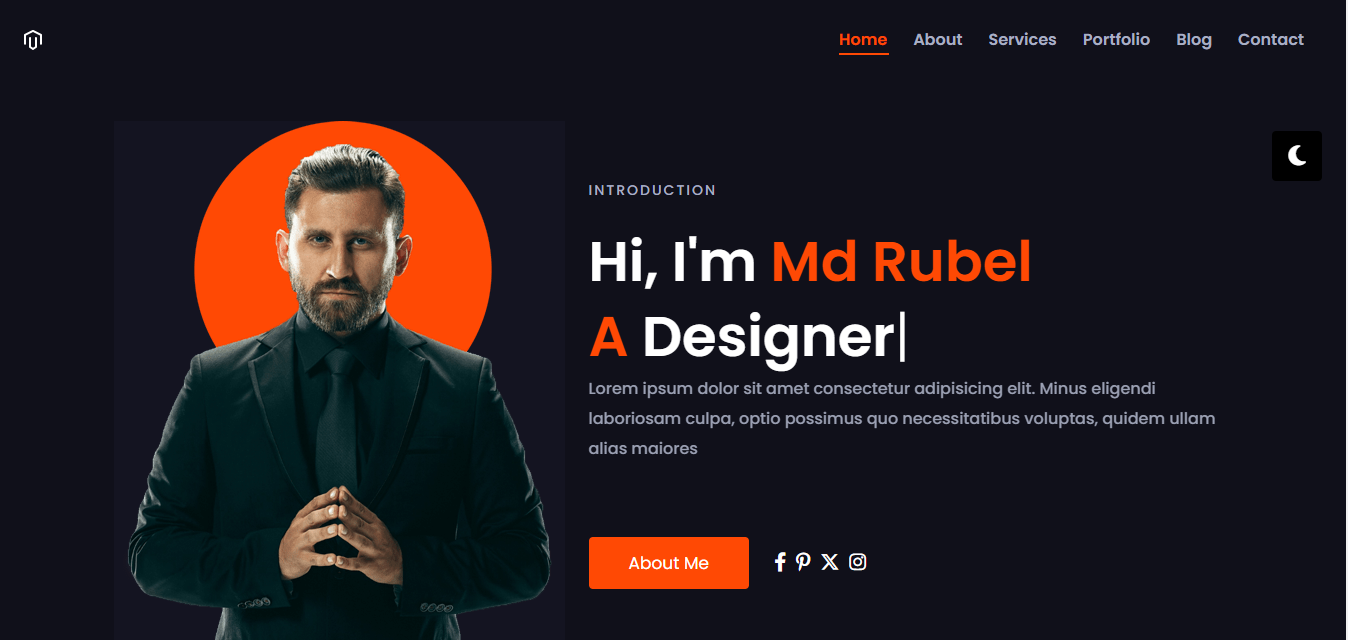Navigate to Services section
This screenshot has height=640, width=1348.
(x=1022, y=40)
